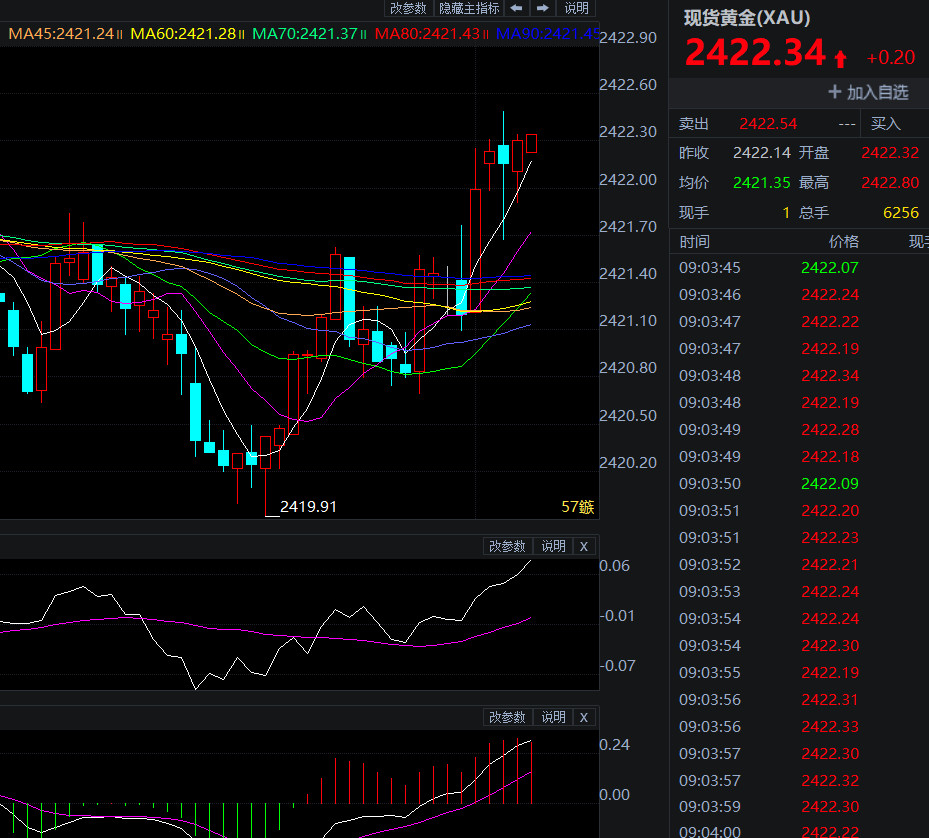929x838 pixels.
Task: Open 改参数 for the main chart
Action: 408,8
